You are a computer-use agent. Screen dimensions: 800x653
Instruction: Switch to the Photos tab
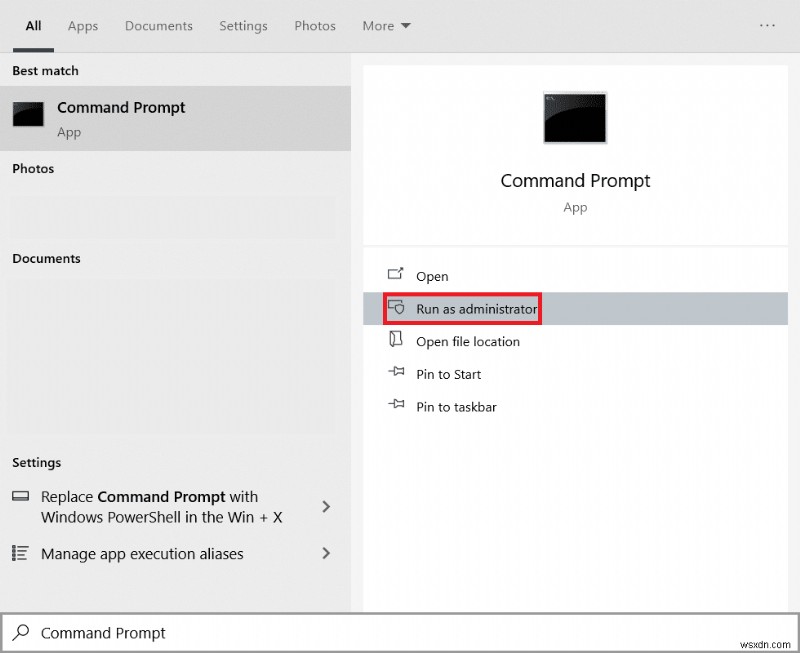(x=314, y=26)
